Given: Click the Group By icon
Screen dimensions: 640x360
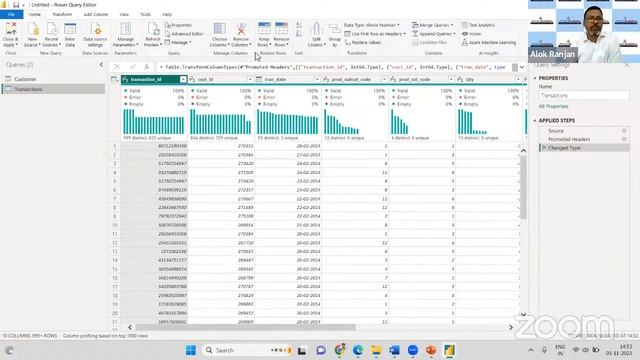Looking at the screenshot, I should [335, 29].
